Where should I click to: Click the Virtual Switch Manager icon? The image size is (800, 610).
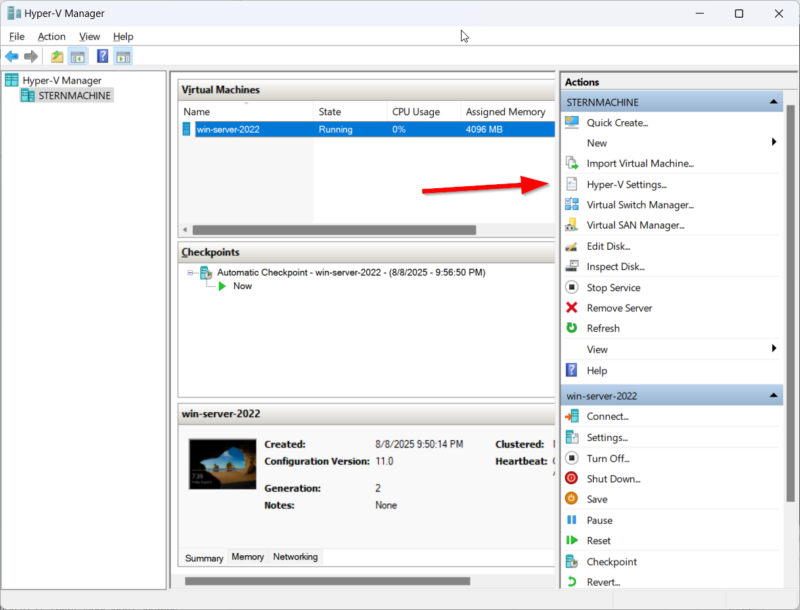tap(572, 205)
